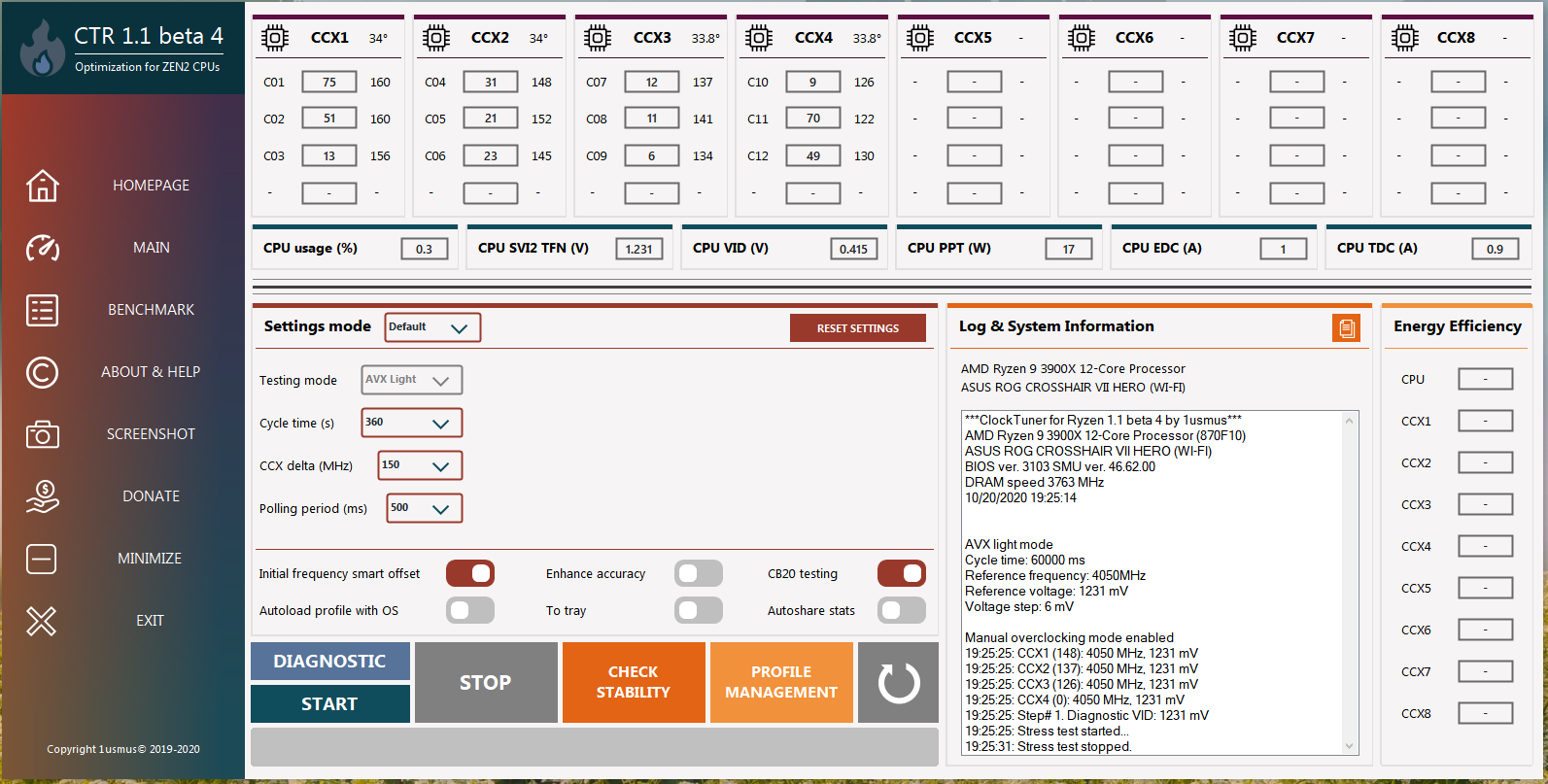Open PROFILE MANAGEMENT
Viewport: 1548px width, 784px height.
click(x=781, y=683)
